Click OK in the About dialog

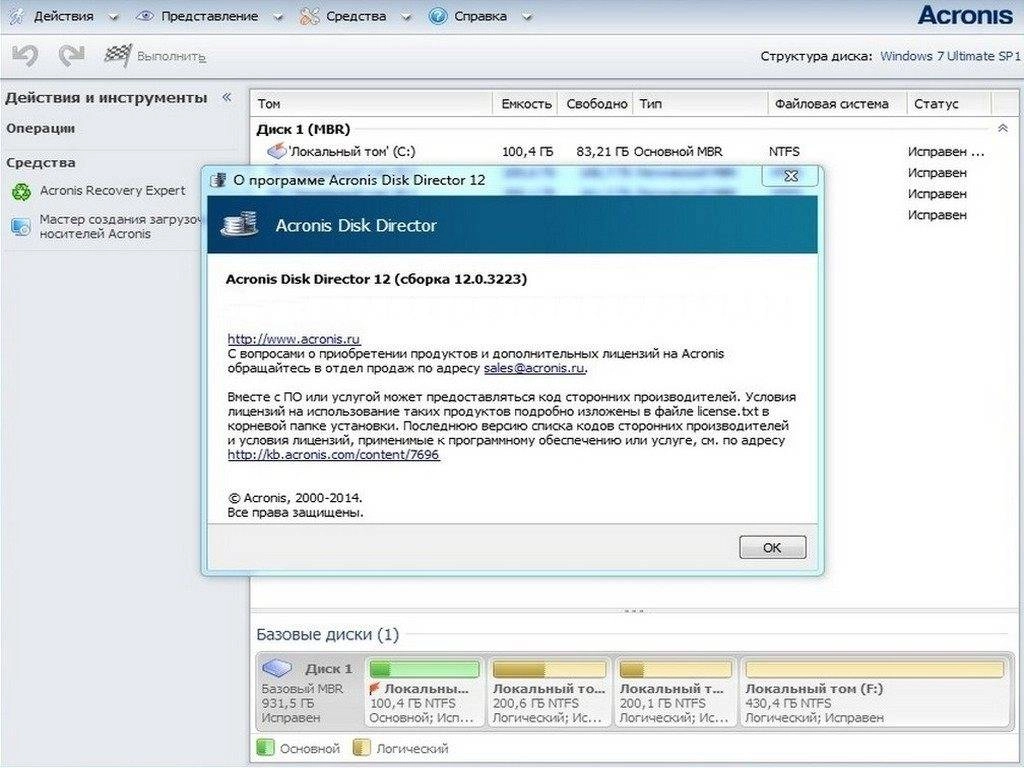click(x=773, y=547)
